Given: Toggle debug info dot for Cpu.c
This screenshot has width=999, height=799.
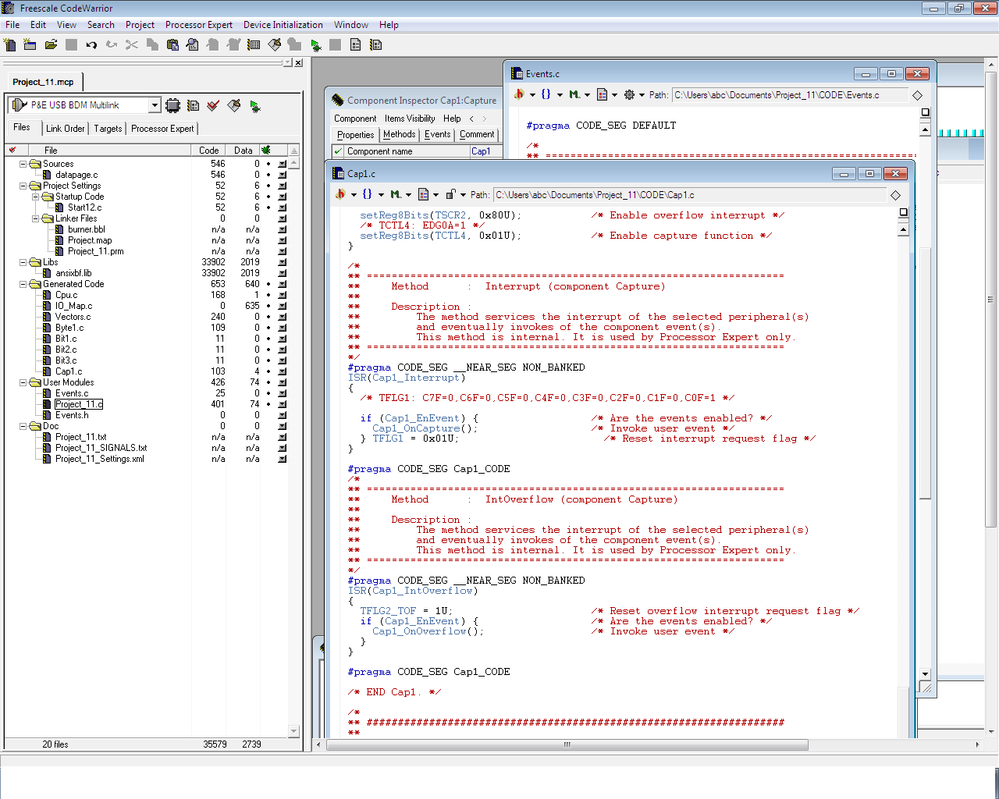Looking at the screenshot, I should pyautogui.click(x=269, y=295).
